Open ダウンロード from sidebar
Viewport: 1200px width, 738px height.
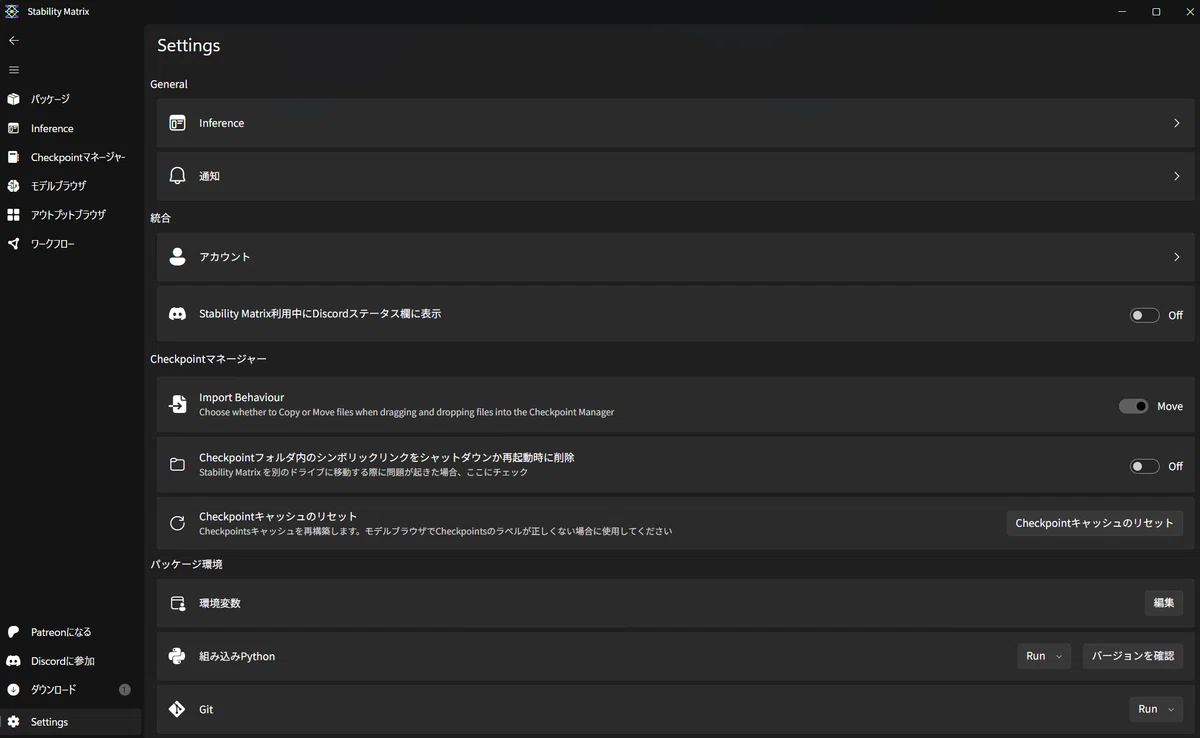pyautogui.click(x=54, y=690)
